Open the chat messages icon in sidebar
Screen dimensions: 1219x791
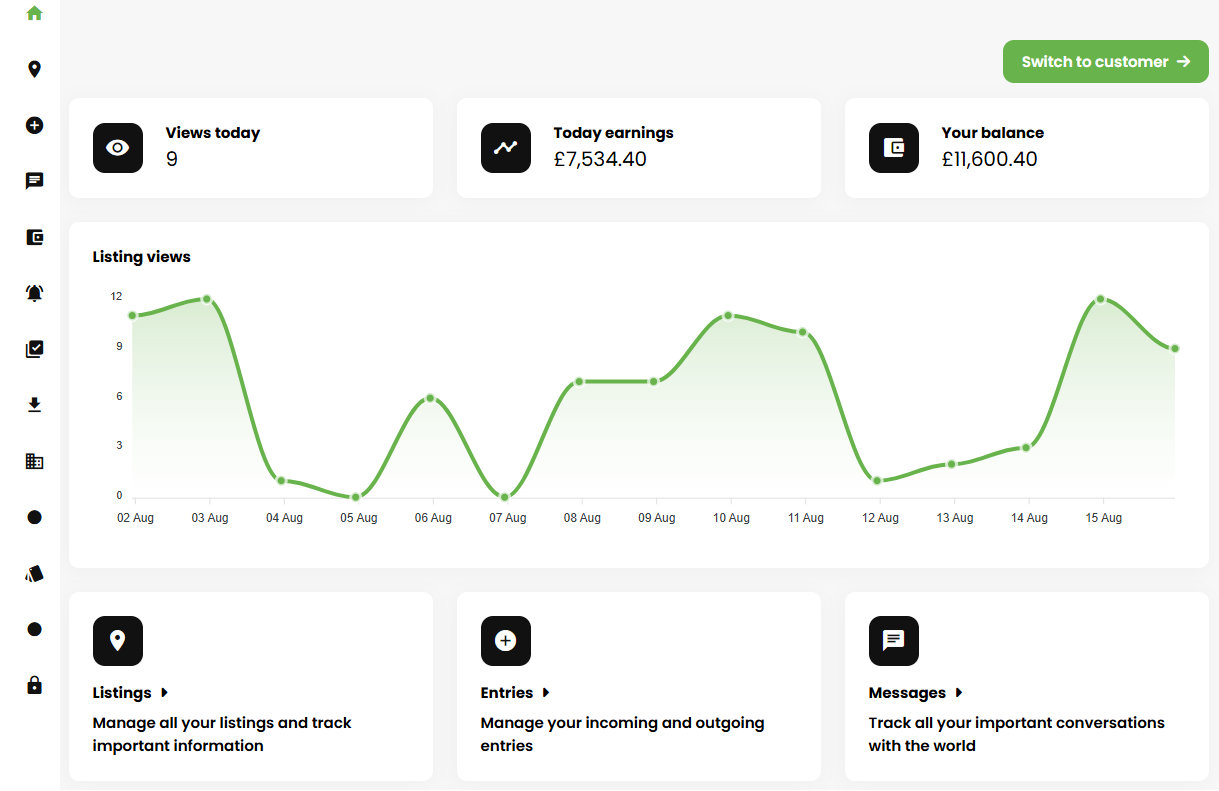coord(34,181)
